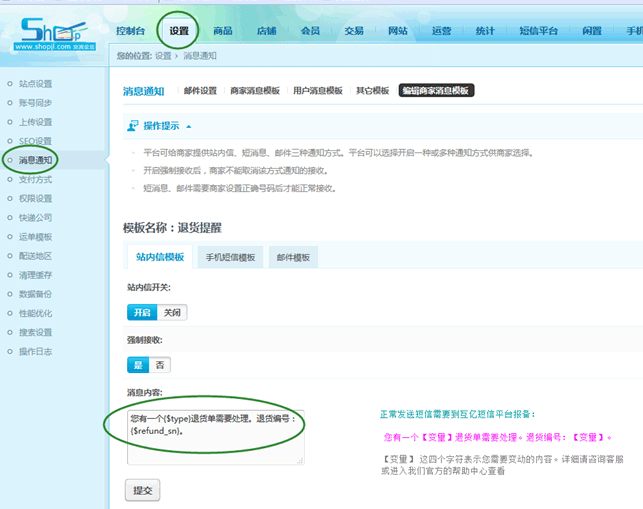Open 操作日志 in the left sidebar
643x509 pixels.
[35, 352]
